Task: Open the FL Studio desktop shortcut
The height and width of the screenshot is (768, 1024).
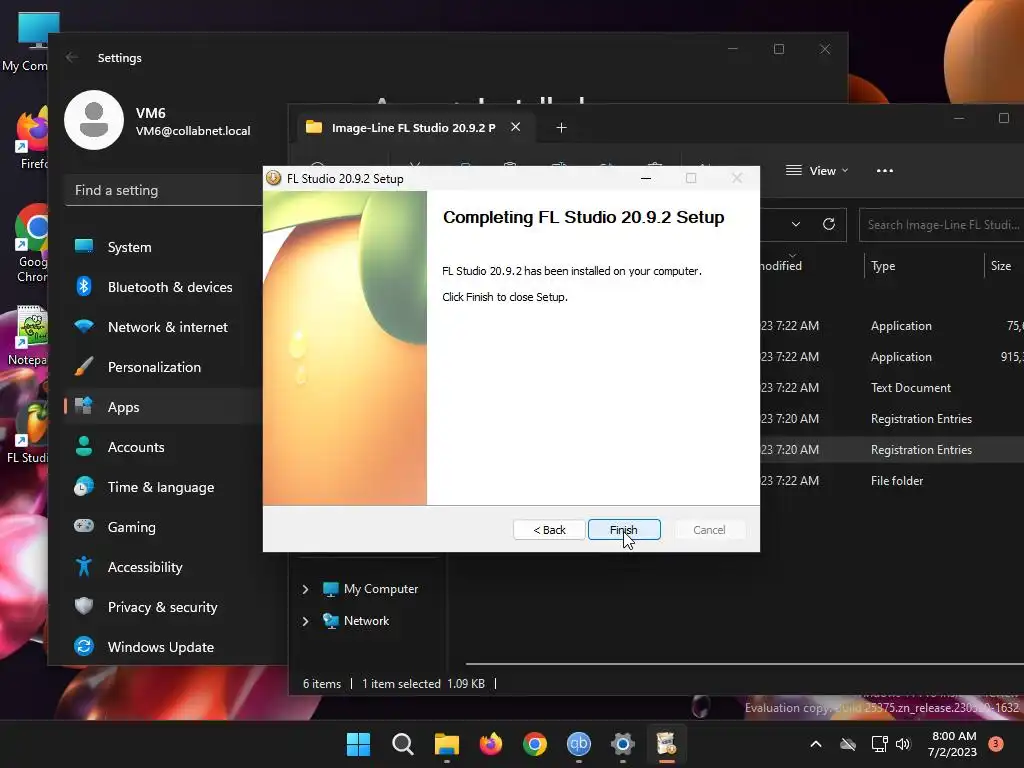Action: point(29,432)
